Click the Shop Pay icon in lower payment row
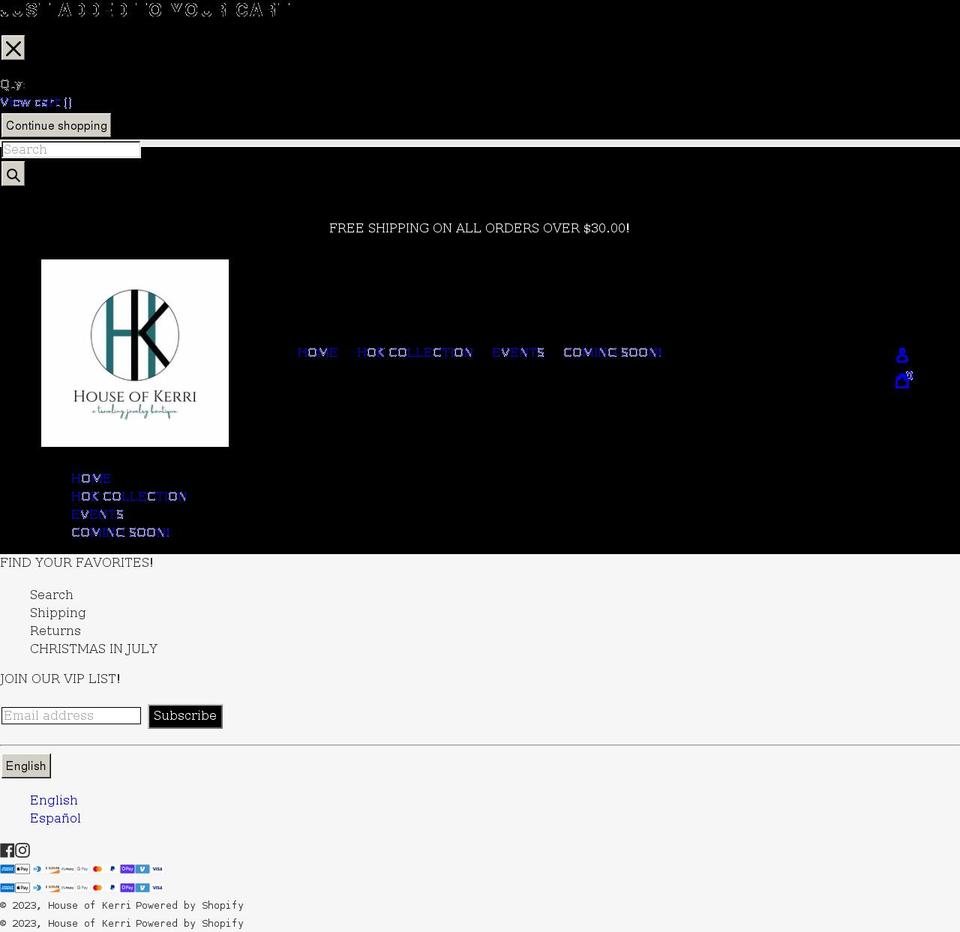The width and height of the screenshot is (960, 932). click(x=127, y=887)
